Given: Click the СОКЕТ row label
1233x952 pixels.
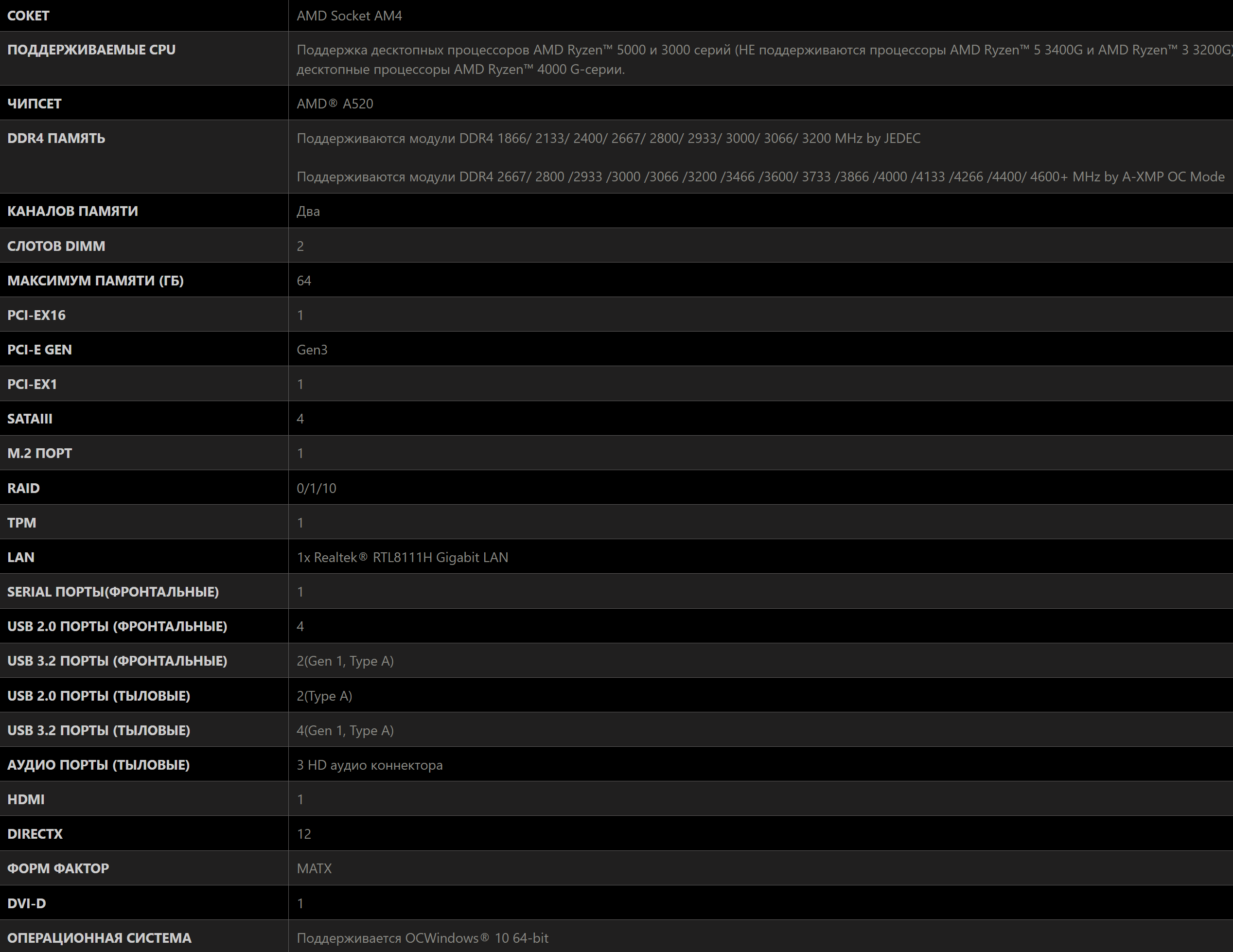Looking at the screenshot, I should coord(28,16).
